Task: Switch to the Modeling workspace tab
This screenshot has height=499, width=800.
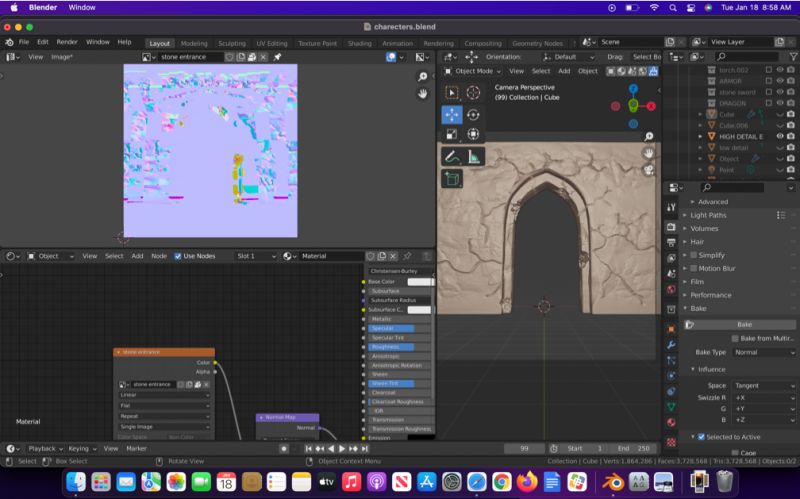Action: (x=194, y=43)
